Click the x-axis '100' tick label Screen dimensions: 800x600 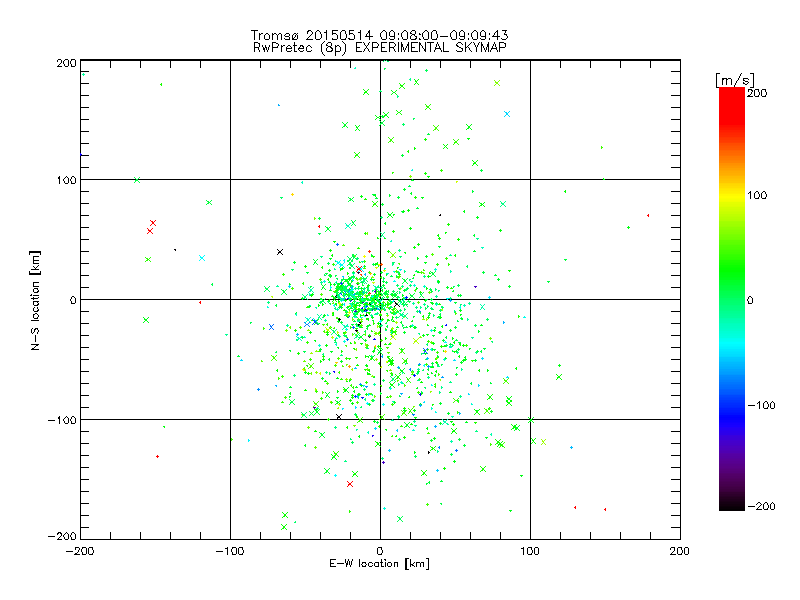[530, 551]
